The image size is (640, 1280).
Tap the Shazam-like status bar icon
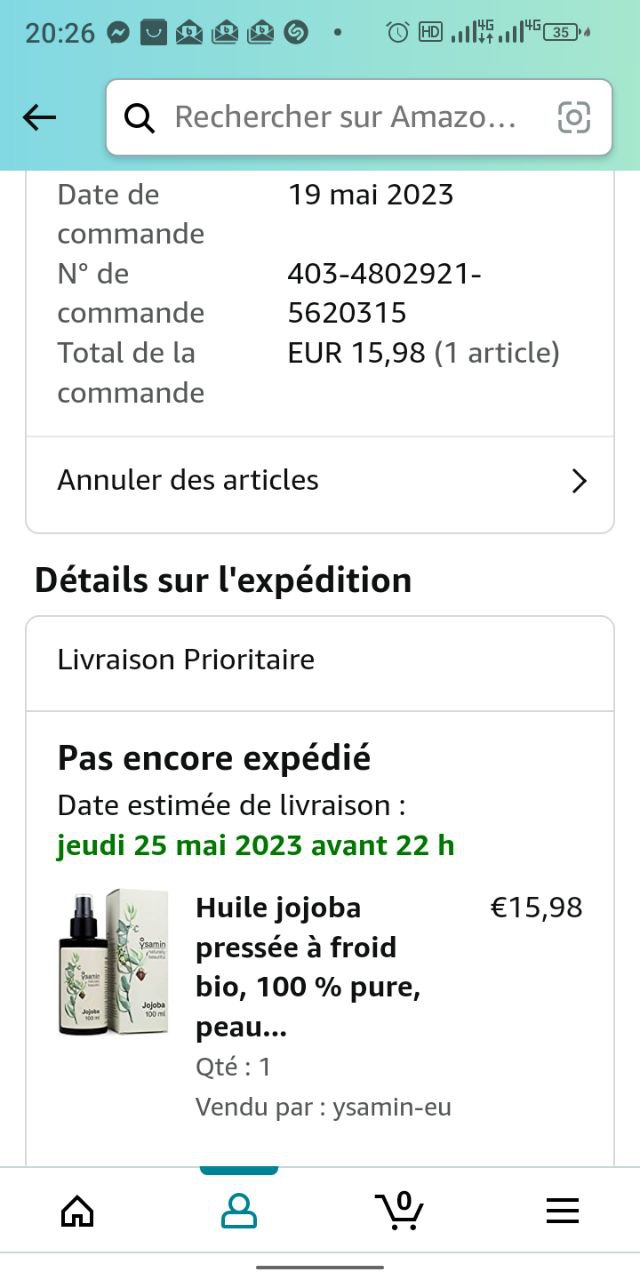(x=295, y=32)
